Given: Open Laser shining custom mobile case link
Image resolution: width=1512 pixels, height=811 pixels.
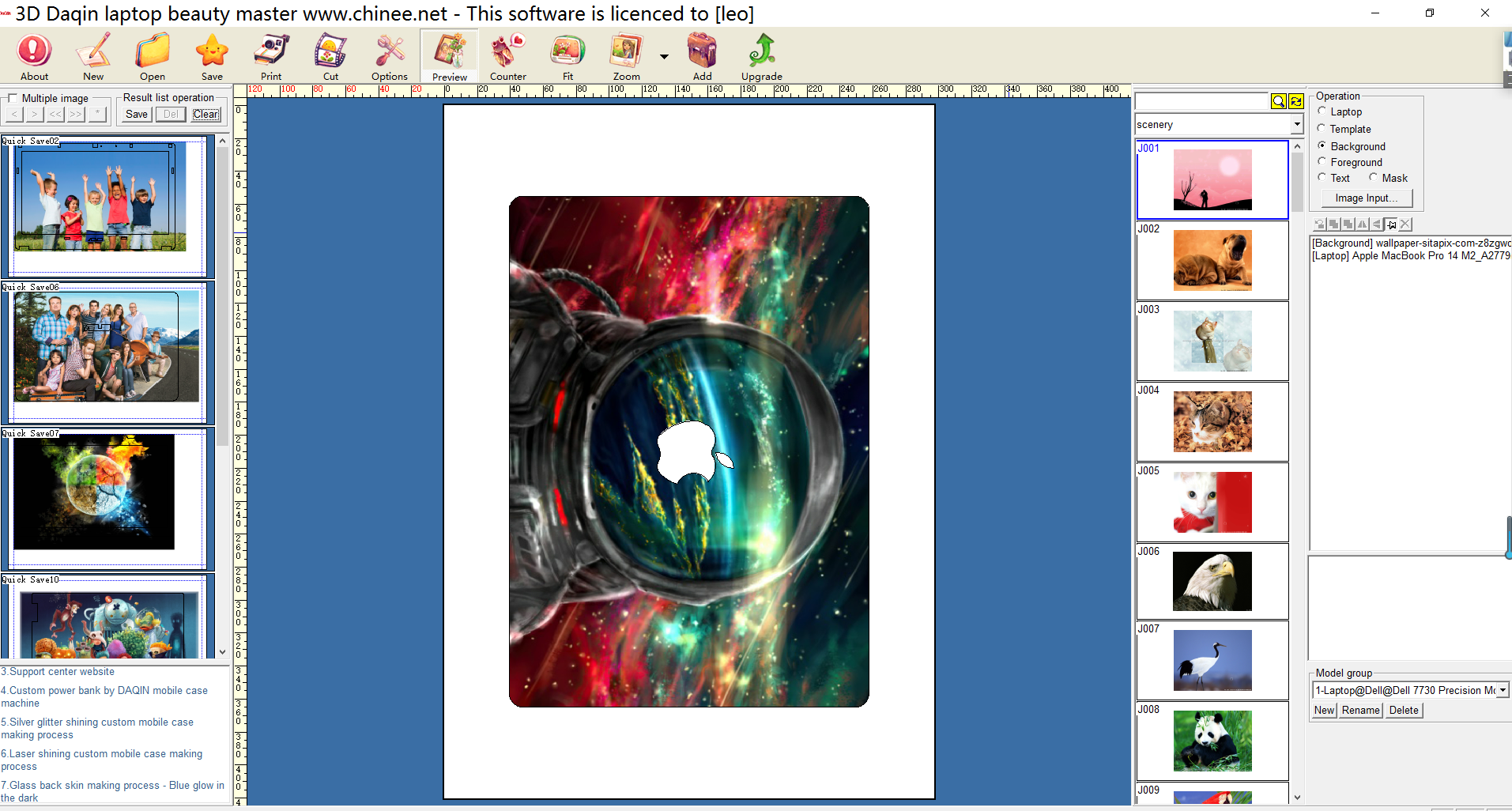Looking at the screenshot, I should (102, 760).
